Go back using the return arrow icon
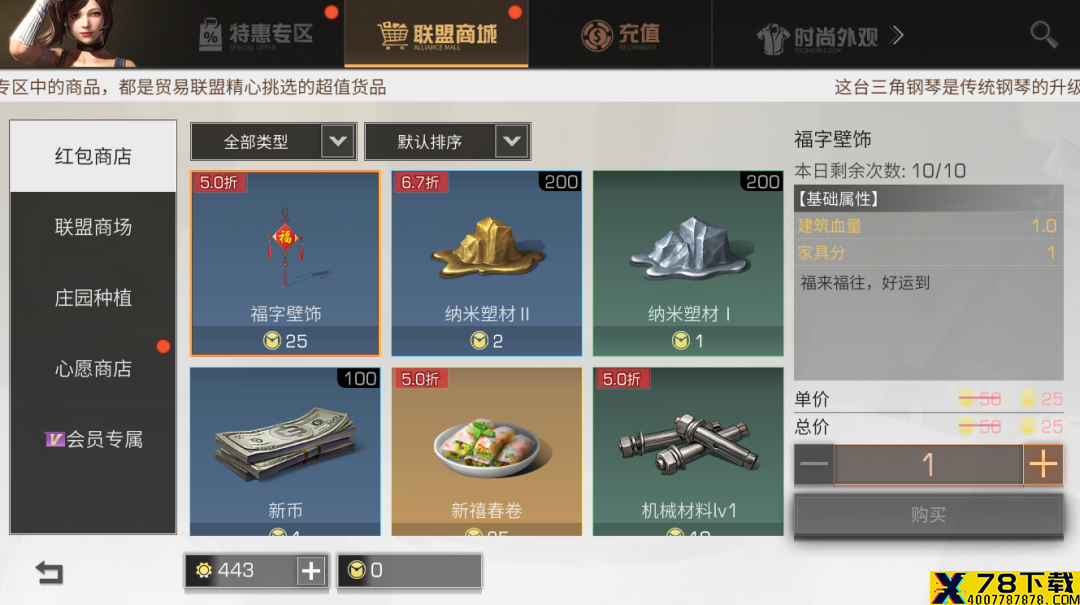1080x605 pixels. 49,572
